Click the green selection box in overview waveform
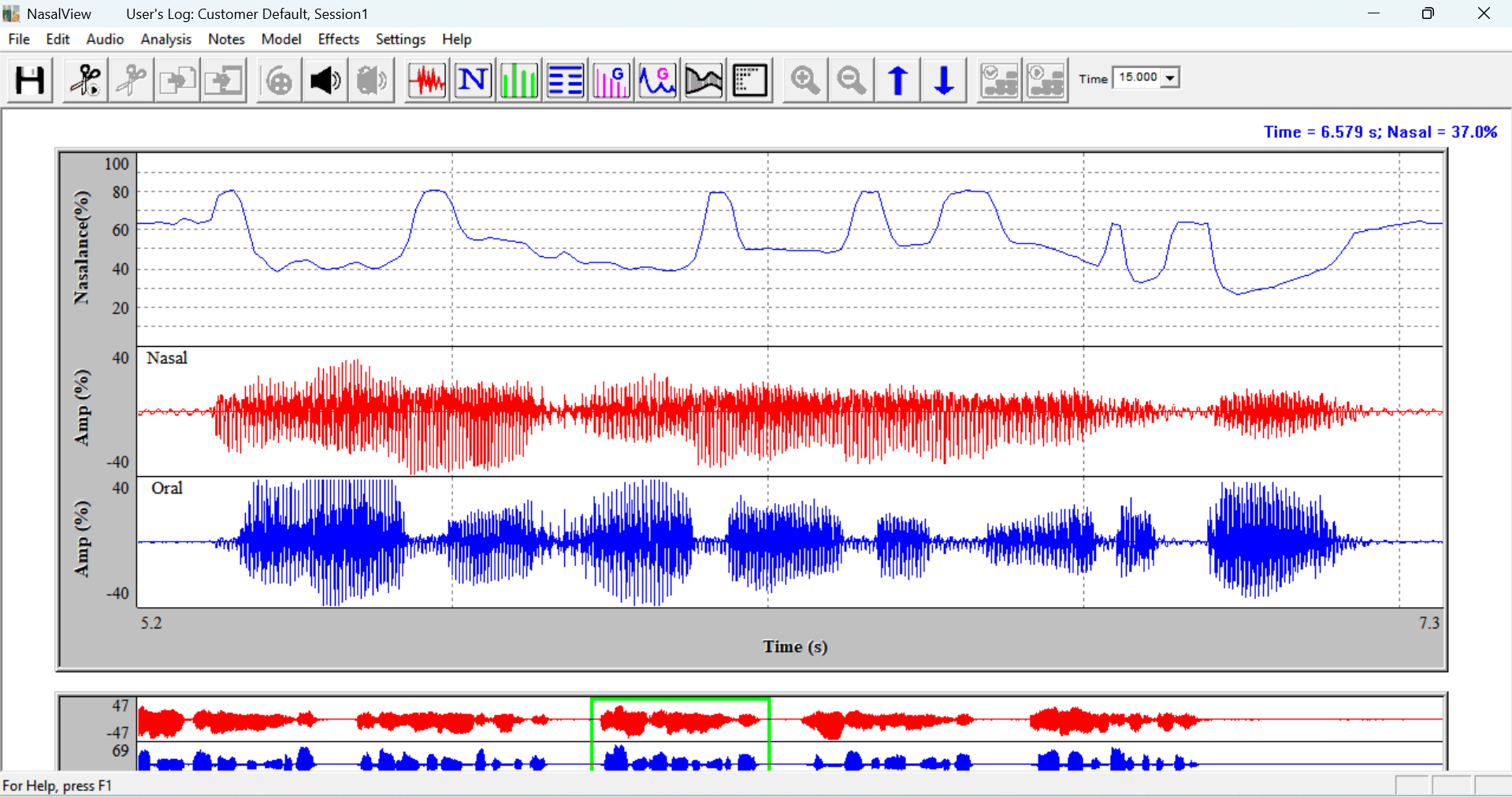 click(x=681, y=733)
